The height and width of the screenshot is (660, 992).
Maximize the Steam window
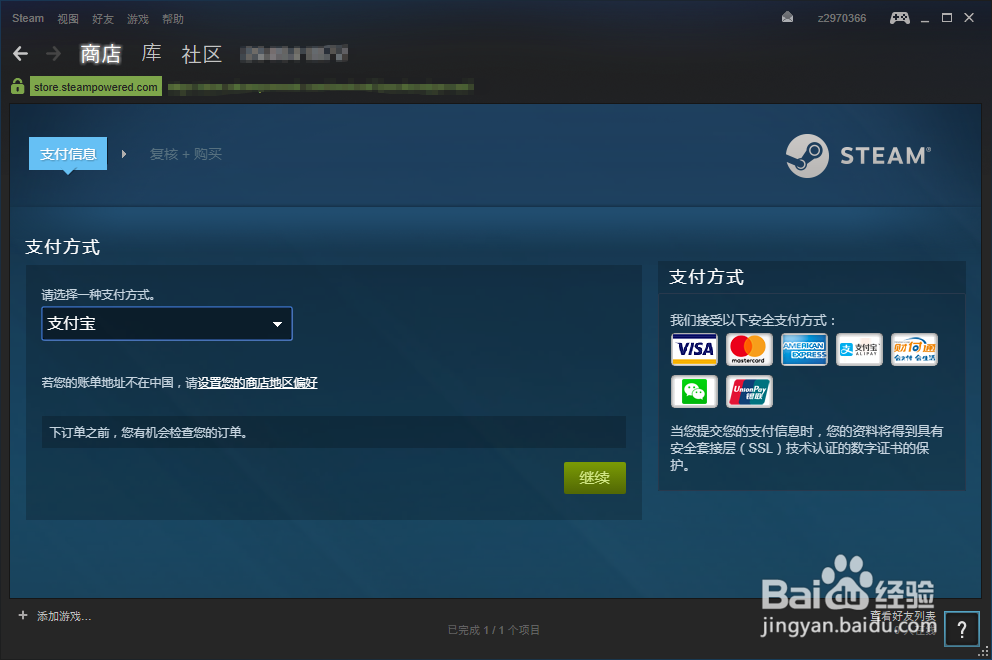946,18
